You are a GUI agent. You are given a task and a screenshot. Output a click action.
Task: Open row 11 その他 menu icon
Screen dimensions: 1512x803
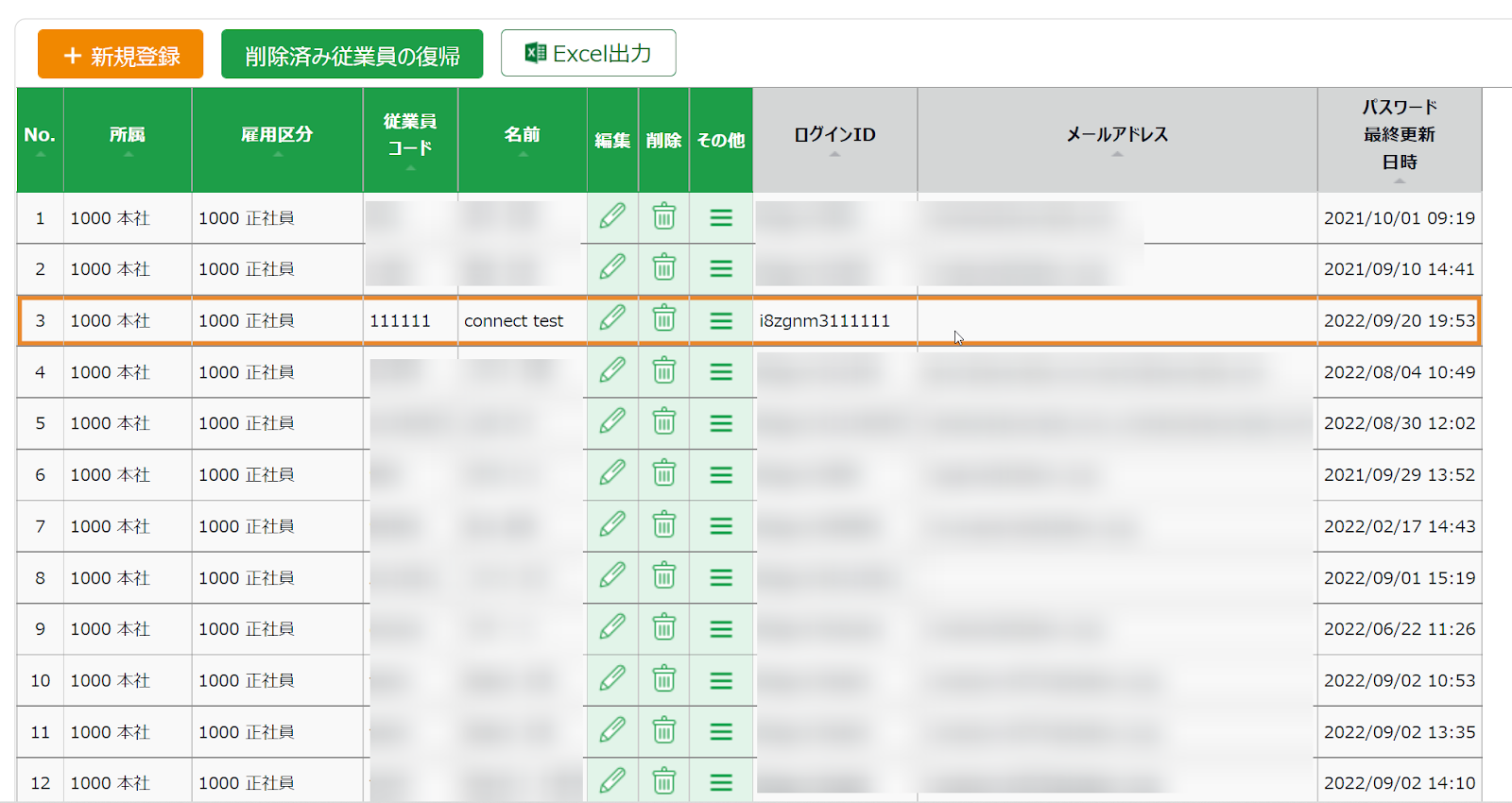pyautogui.click(x=721, y=732)
